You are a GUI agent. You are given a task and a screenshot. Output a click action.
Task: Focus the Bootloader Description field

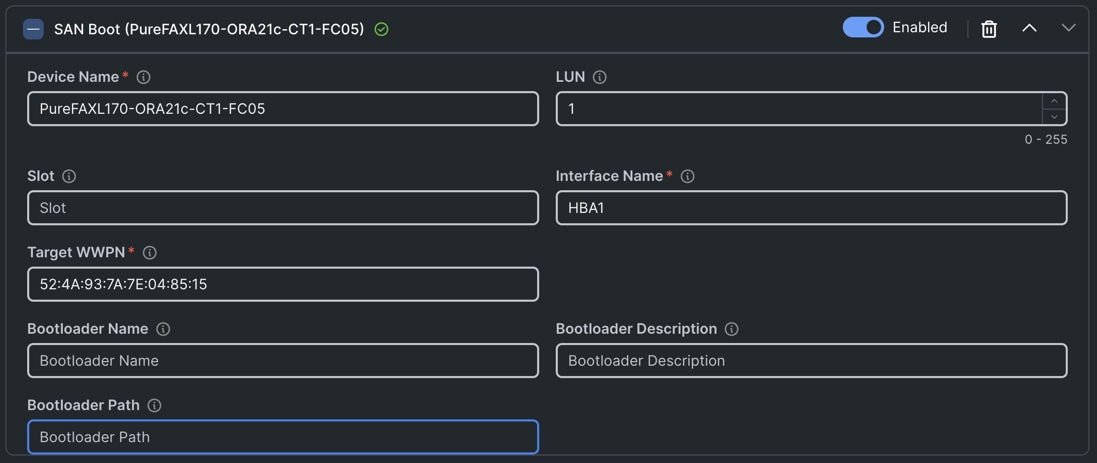811,361
